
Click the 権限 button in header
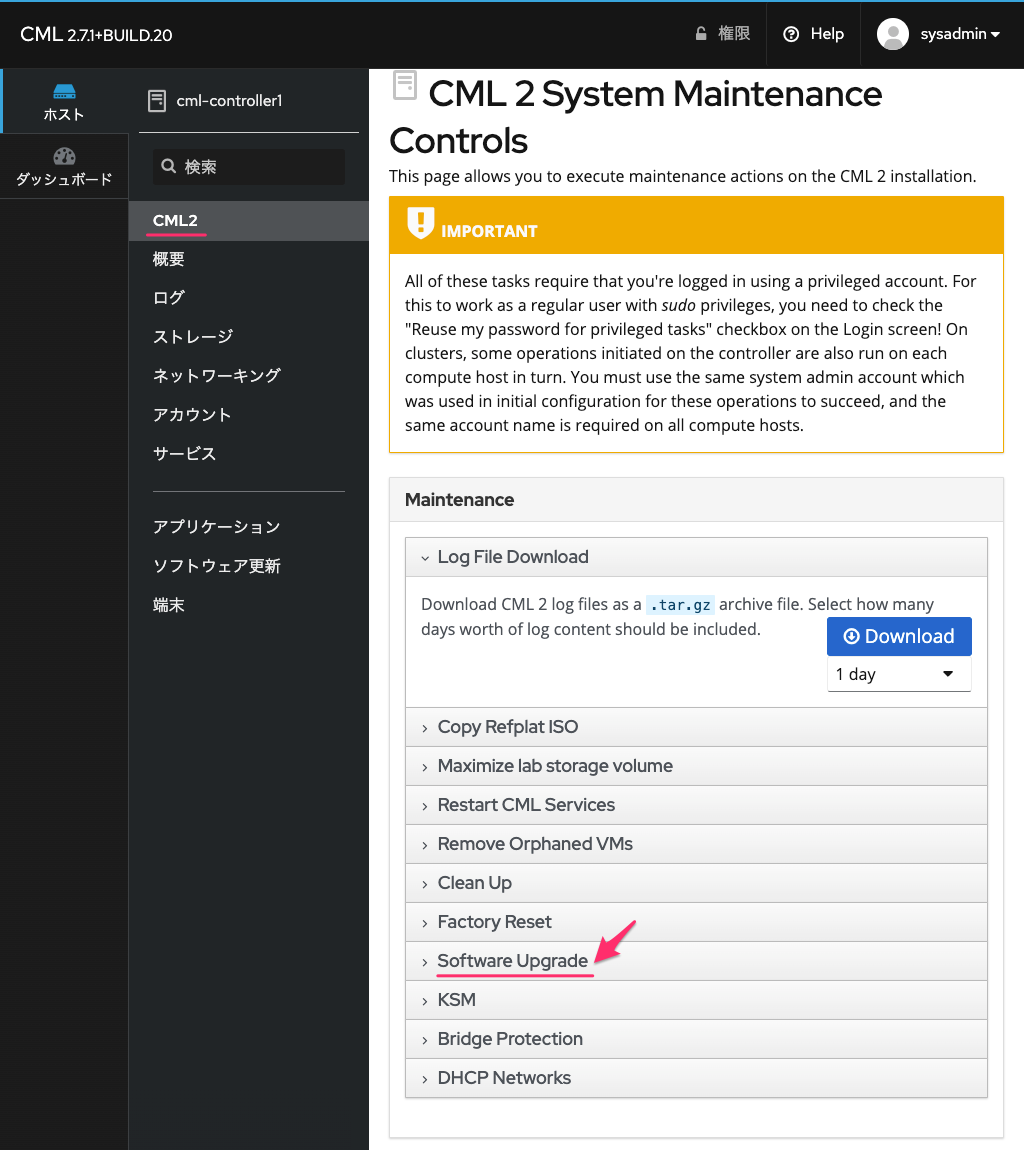point(723,34)
